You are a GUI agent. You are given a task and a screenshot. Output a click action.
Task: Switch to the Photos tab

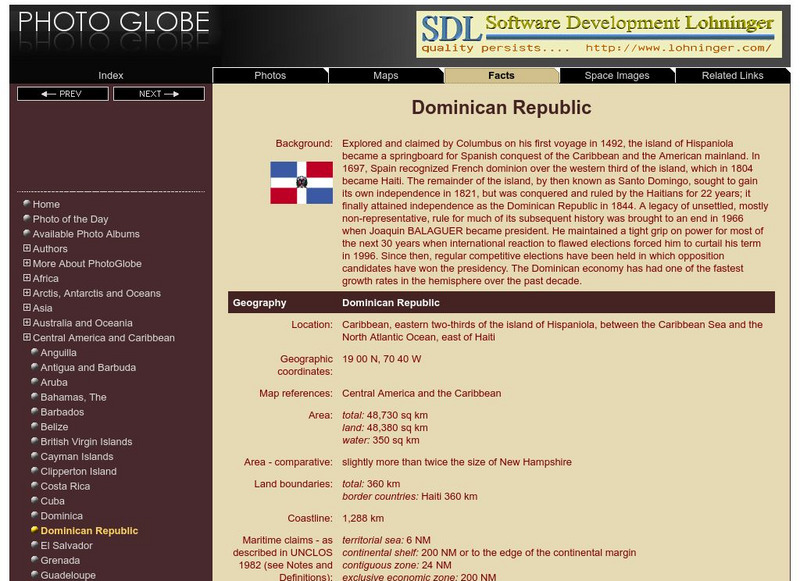click(270, 75)
